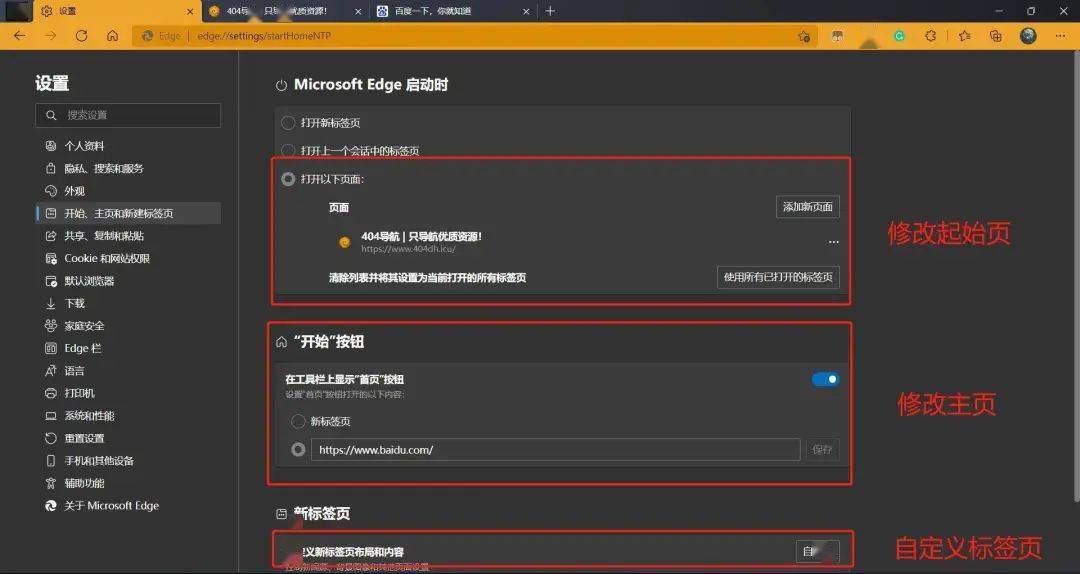1080x574 pixels.
Task: Click the 添加新页面 button
Action: tap(807, 207)
